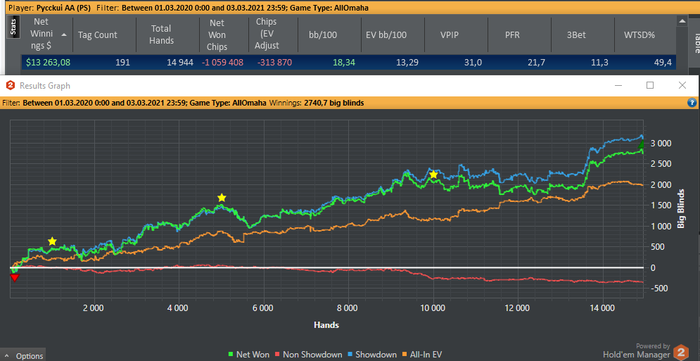Toggle the Non Showdown legend series
Viewport: 700px width, 361px height.
coord(309,354)
